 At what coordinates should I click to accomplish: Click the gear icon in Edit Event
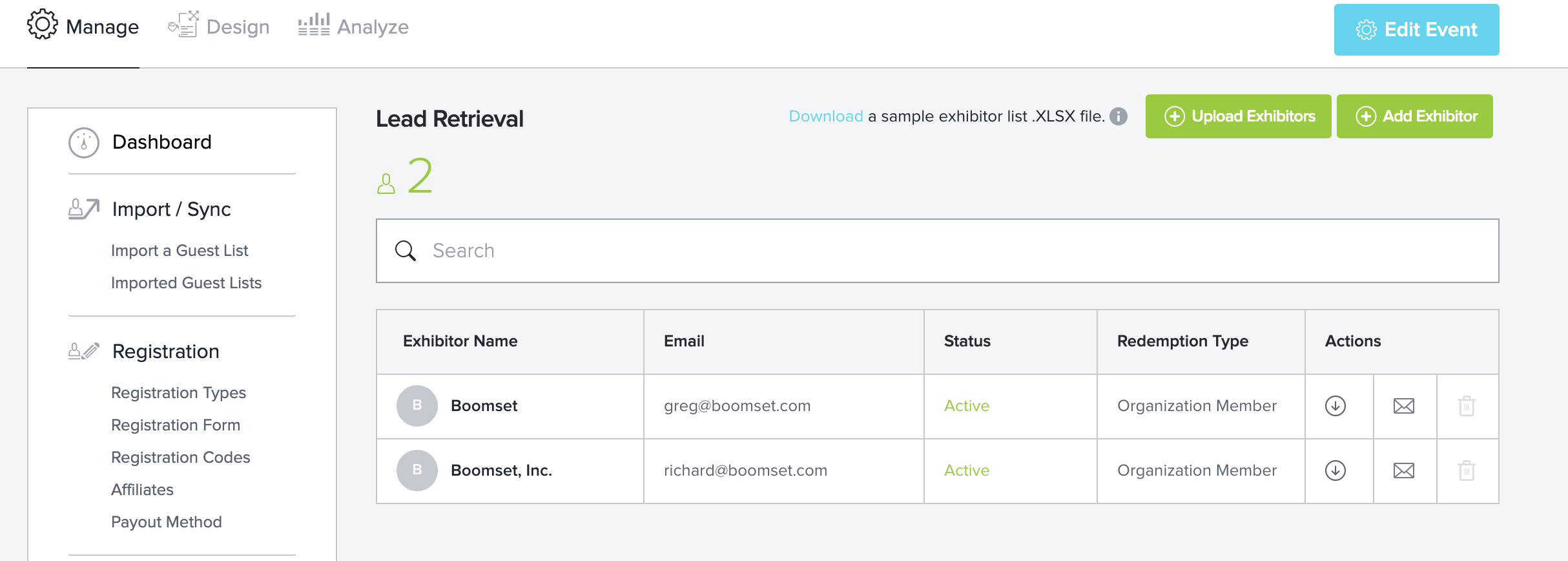[1367, 30]
